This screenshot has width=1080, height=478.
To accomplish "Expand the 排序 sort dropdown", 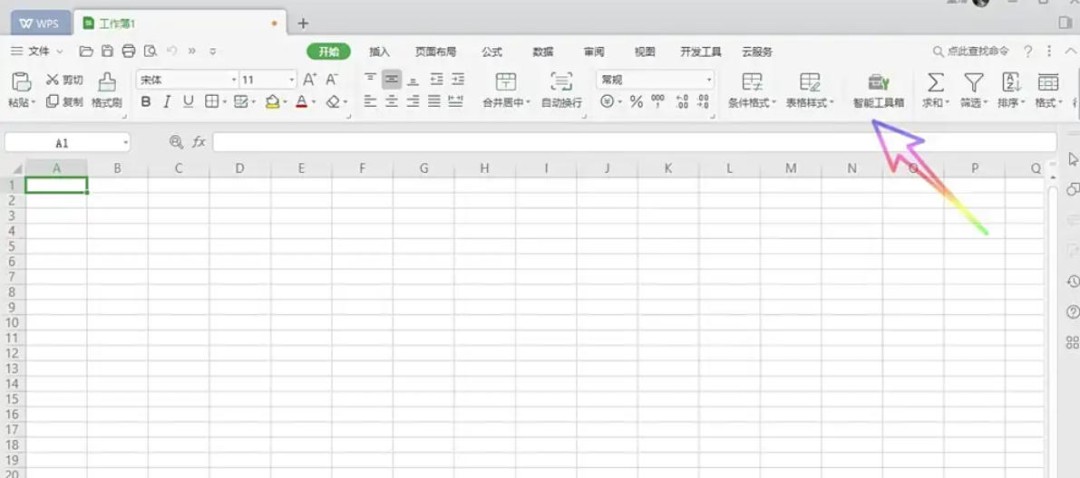I will [1023, 103].
